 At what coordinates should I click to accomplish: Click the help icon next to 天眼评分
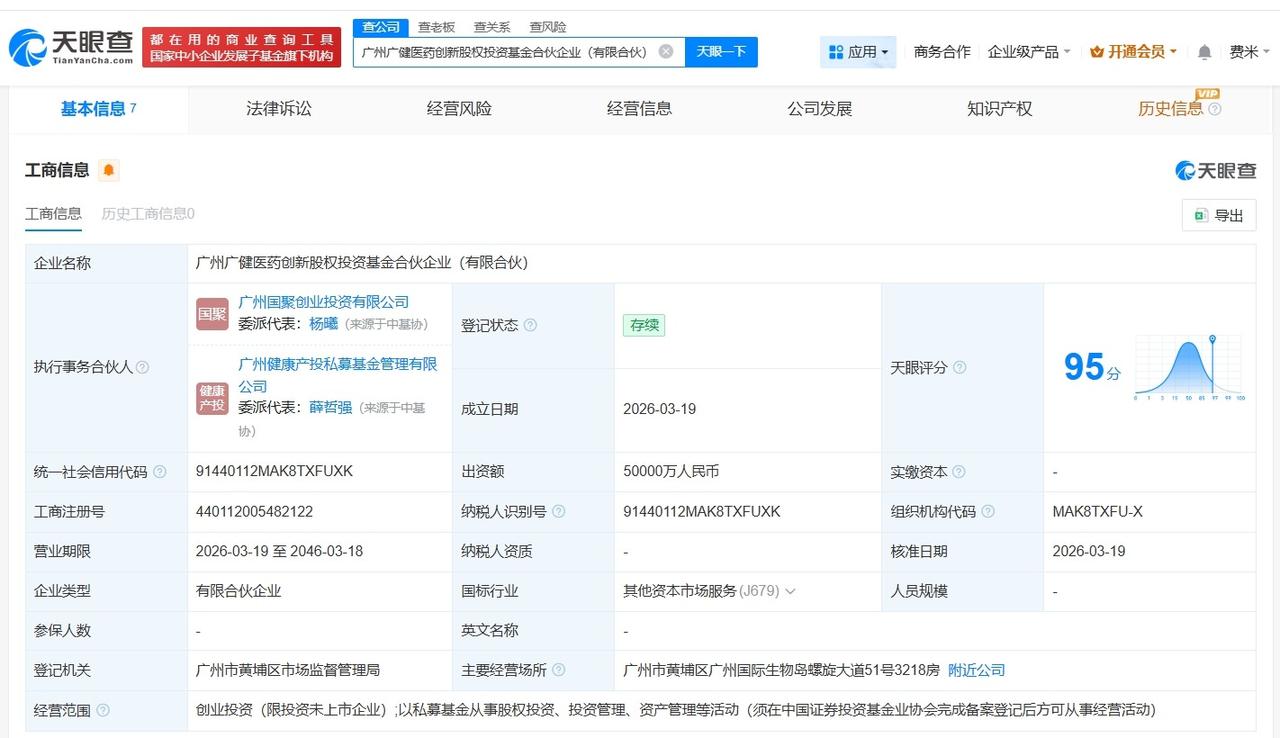957,368
